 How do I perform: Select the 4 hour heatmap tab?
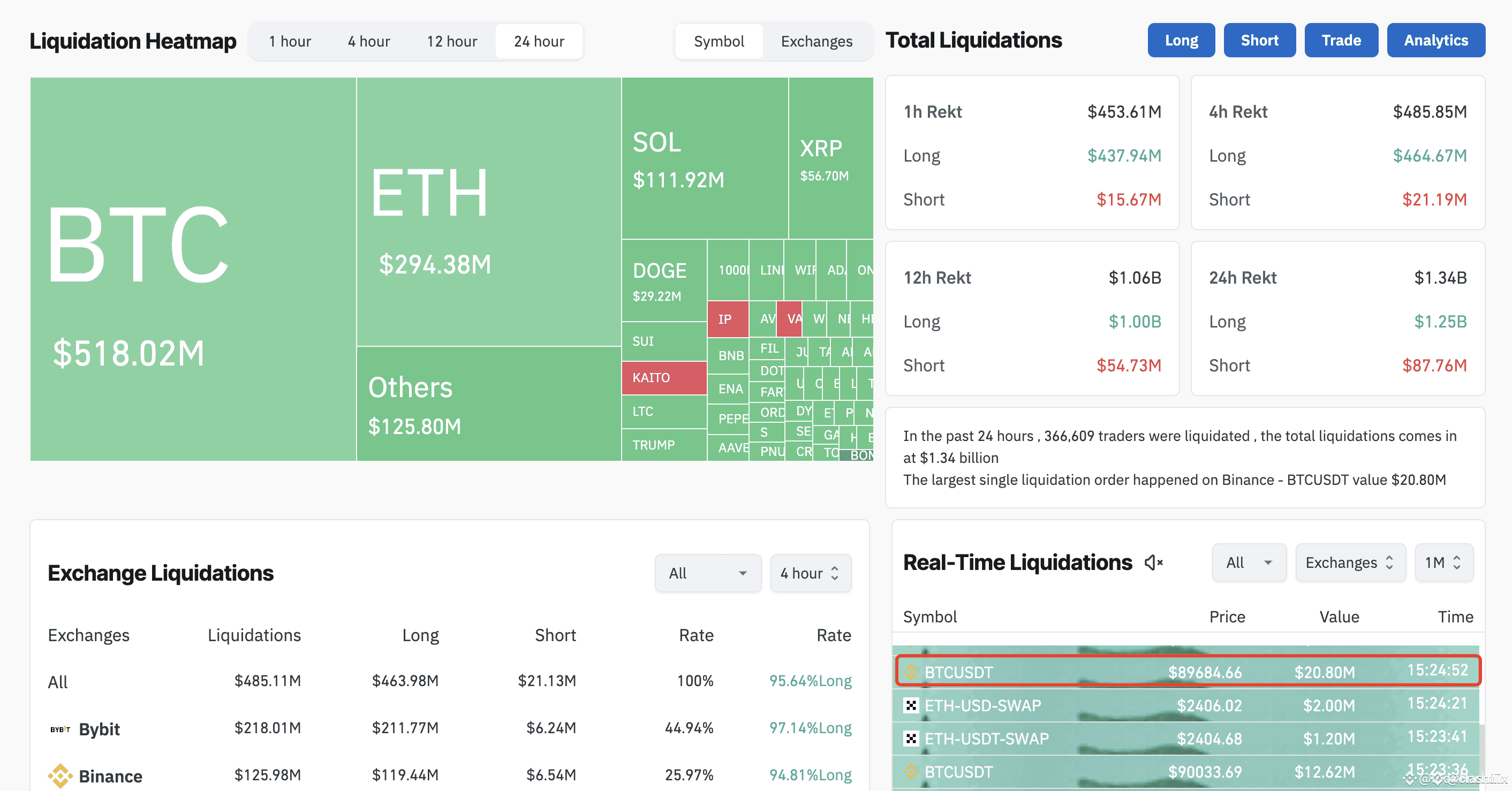point(368,42)
